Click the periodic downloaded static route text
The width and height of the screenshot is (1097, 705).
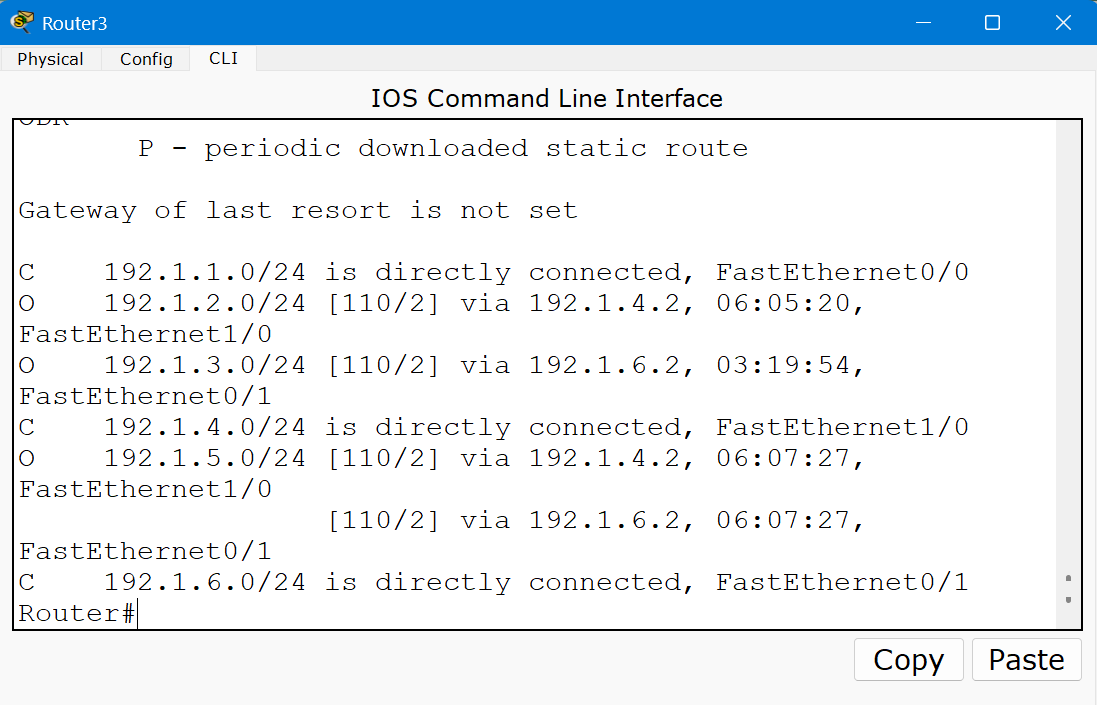coord(443,148)
